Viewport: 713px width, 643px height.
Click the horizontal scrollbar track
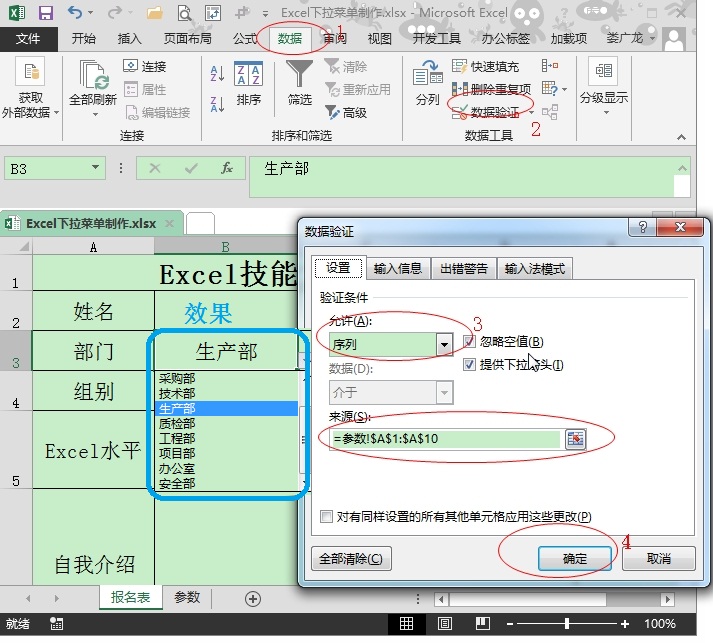coord(553,599)
